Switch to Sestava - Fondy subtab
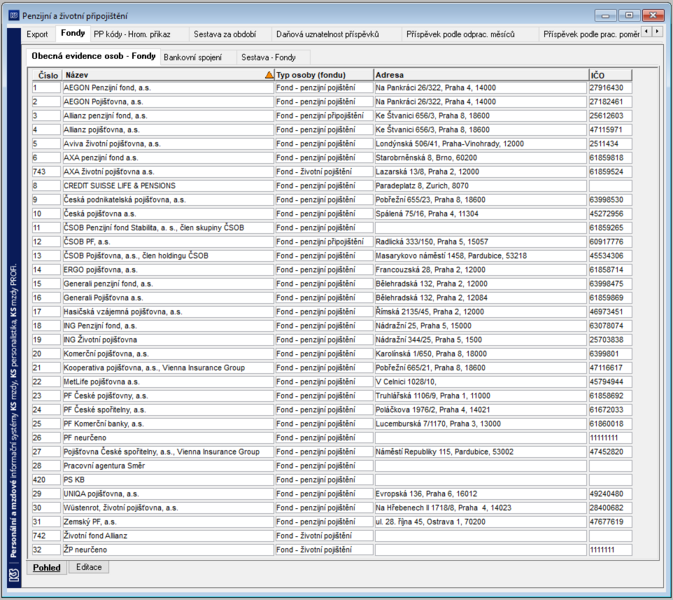673x600 pixels. click(269, 58)
